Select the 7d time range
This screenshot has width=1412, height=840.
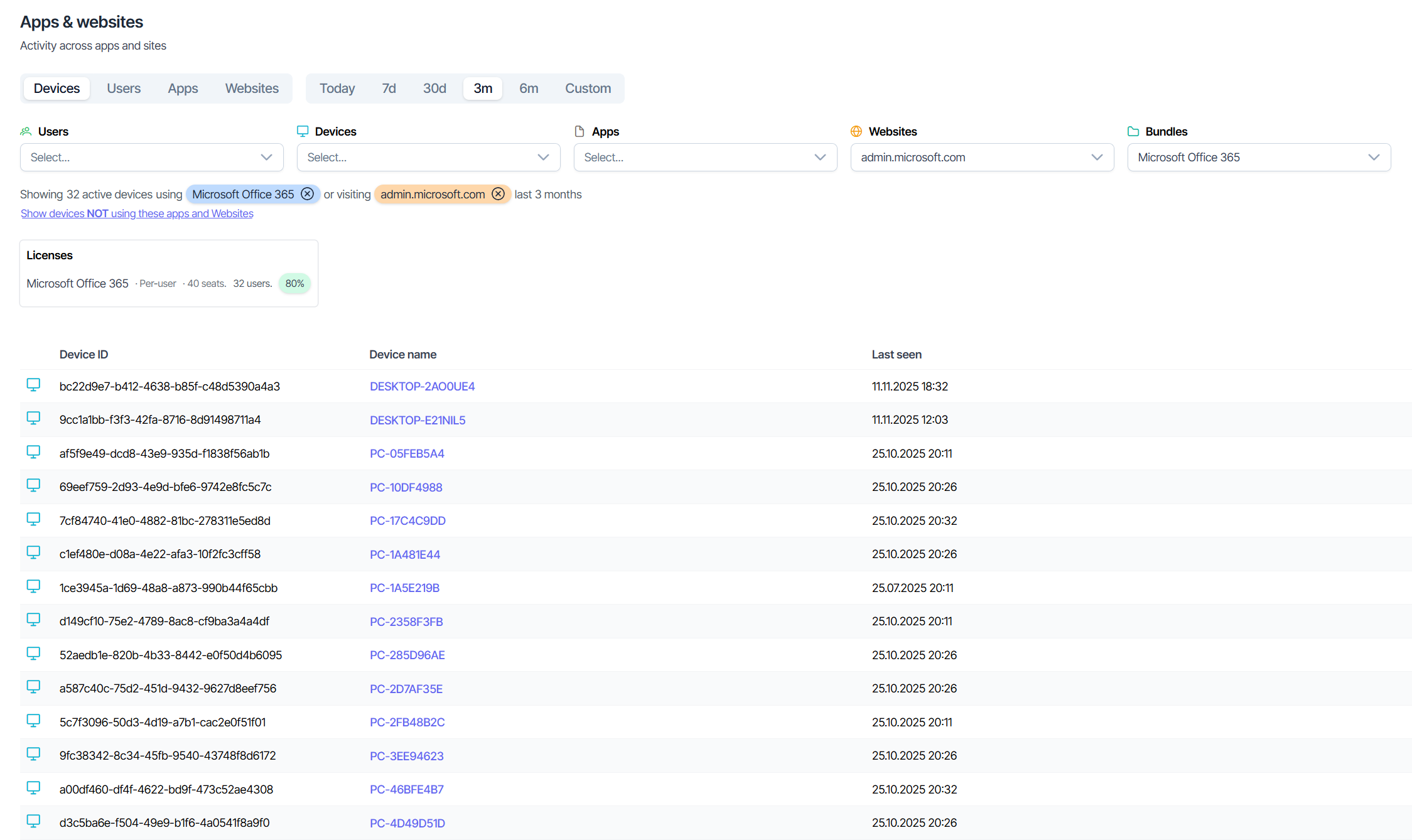[x=389, y=89]
